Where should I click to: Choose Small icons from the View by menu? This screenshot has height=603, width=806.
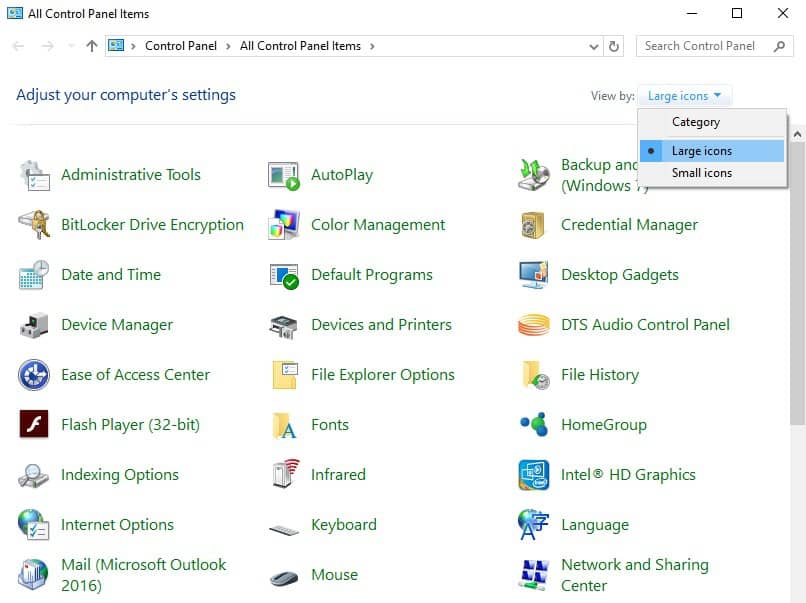(x=701, y=173)
